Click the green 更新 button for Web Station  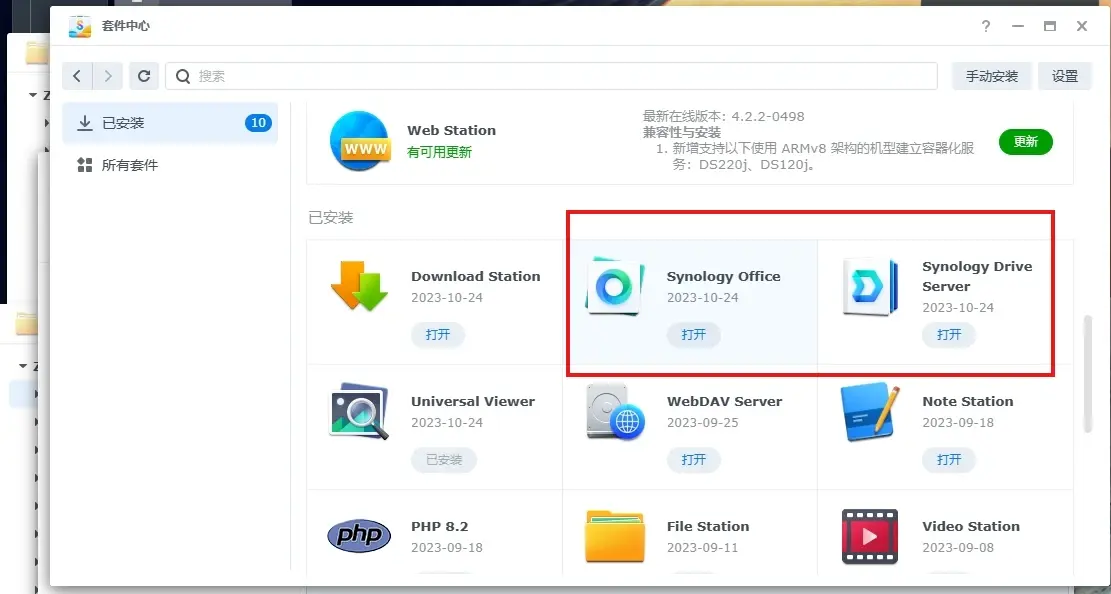(x=1025, y=142)
